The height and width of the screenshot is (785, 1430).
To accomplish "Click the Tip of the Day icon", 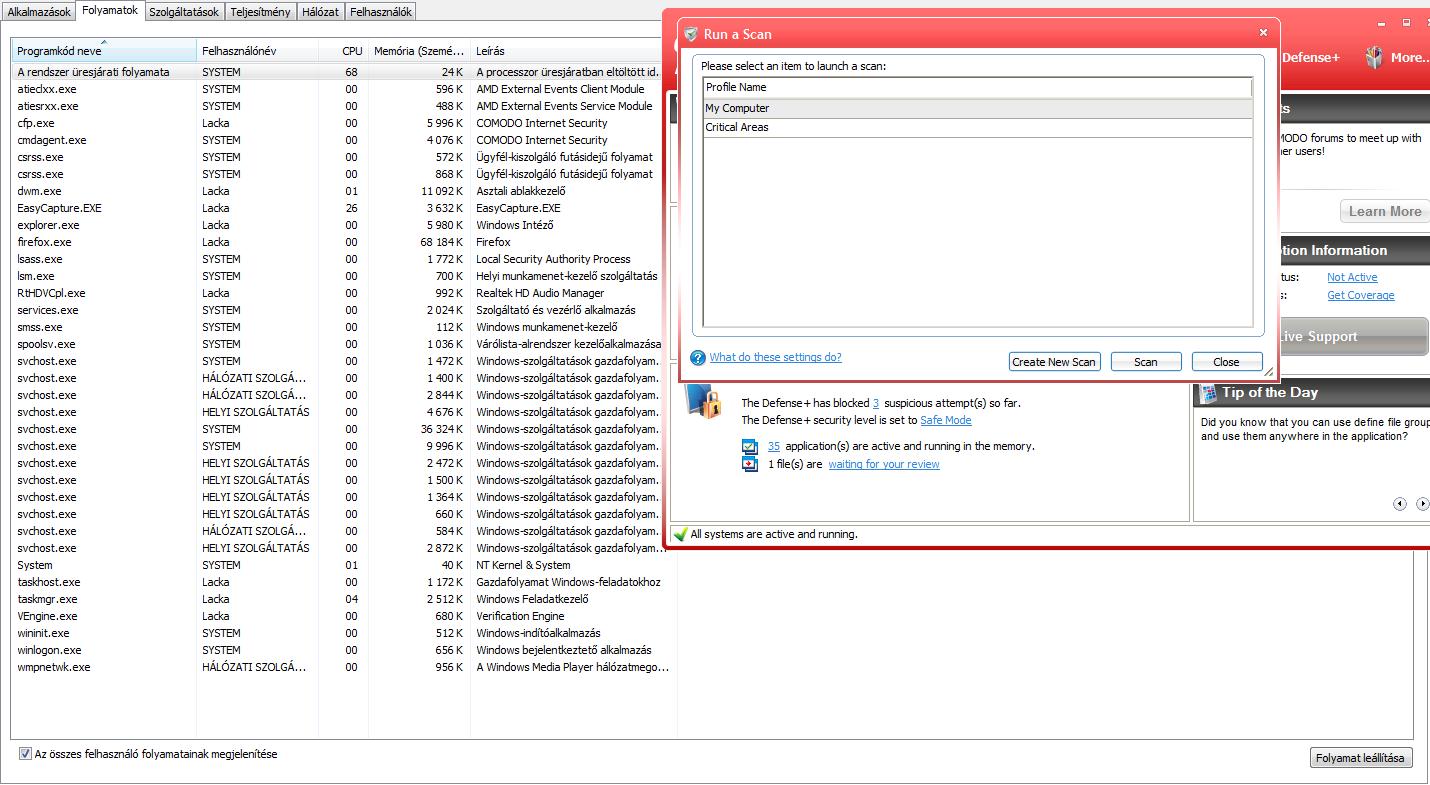I will point(1208,393).
